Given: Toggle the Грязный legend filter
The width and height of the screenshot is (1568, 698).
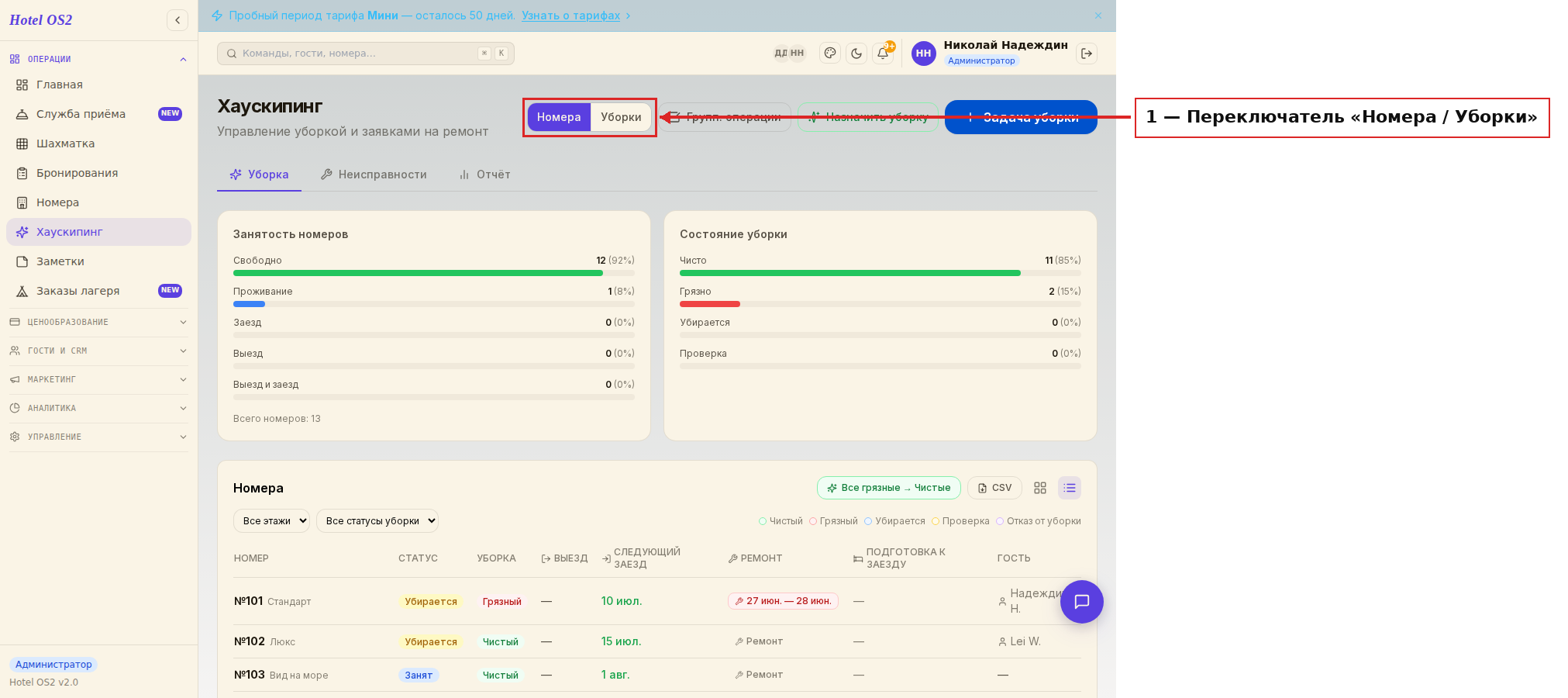Looking at the screenshot, I should tap(834, 521).
